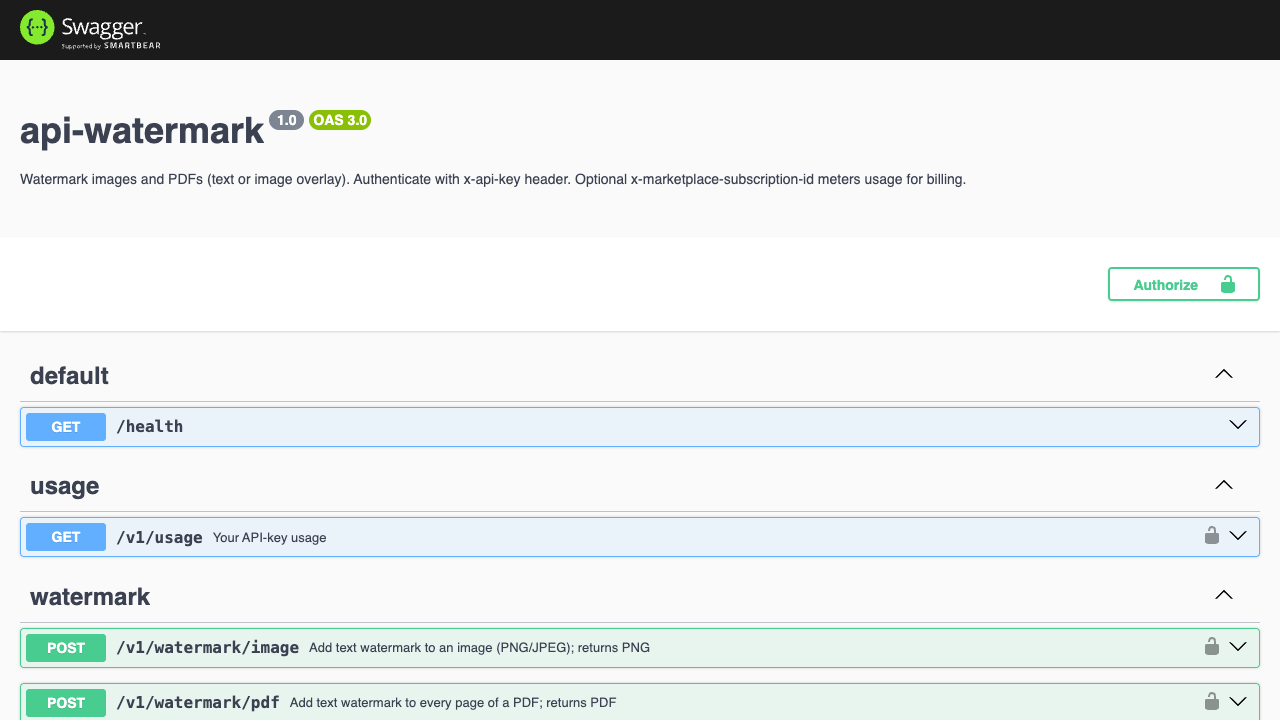Click the POST badge on /v1/watermark/pdf row
The image size is (1280, 720).
click(66, 703)
